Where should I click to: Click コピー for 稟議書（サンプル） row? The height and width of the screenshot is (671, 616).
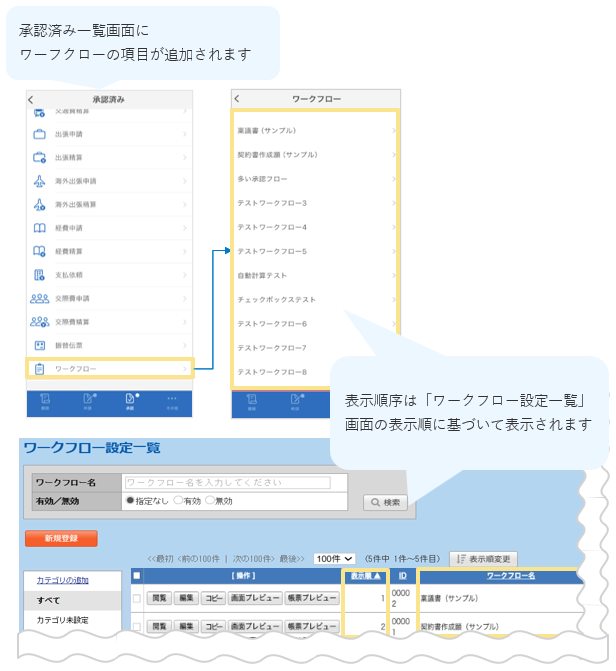[x=213, y=598]
